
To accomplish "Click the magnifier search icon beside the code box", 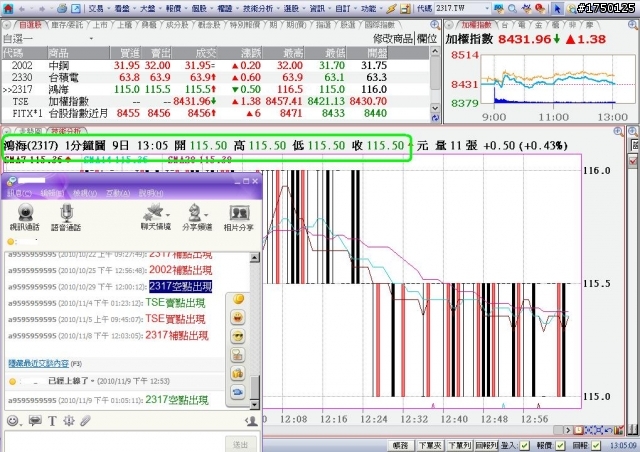I will click(x=512, y=8).
